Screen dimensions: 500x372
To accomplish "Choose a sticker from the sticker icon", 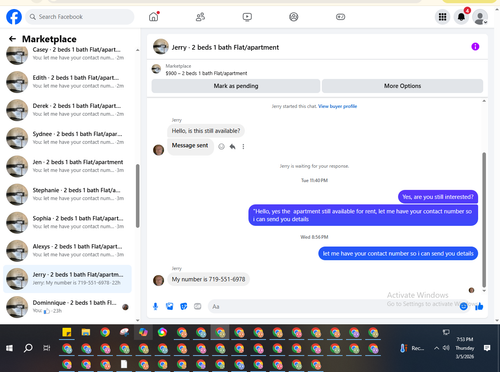I will click(x=184, y=306).
